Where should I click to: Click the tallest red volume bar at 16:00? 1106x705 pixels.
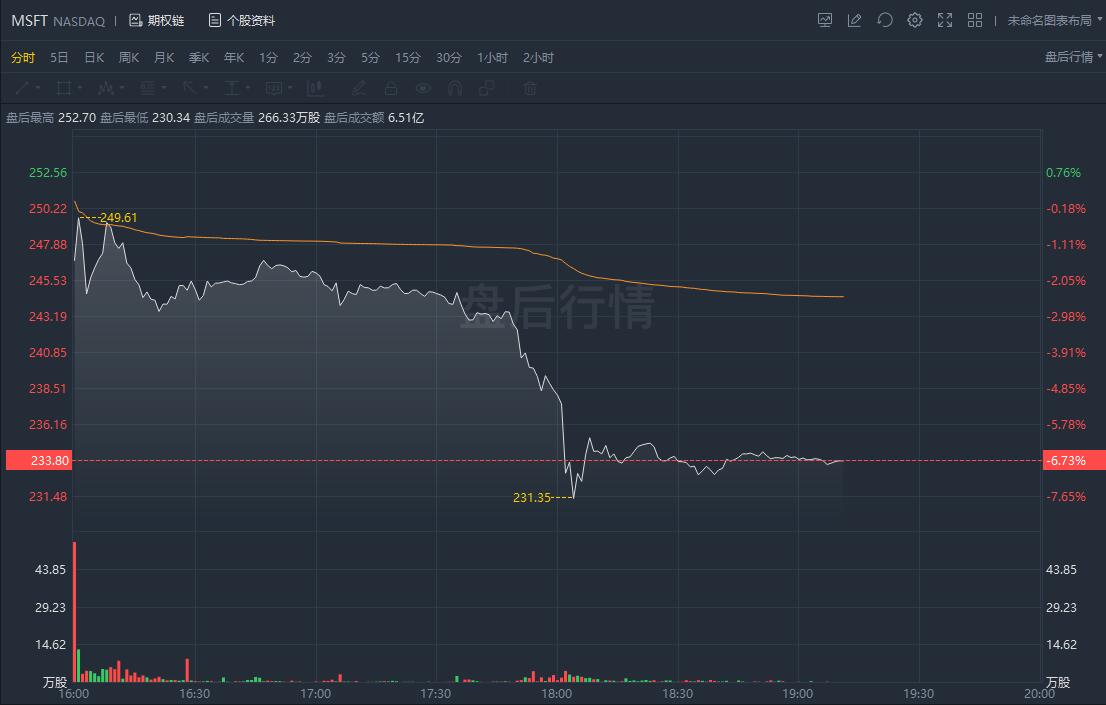[x=74, y=610]
